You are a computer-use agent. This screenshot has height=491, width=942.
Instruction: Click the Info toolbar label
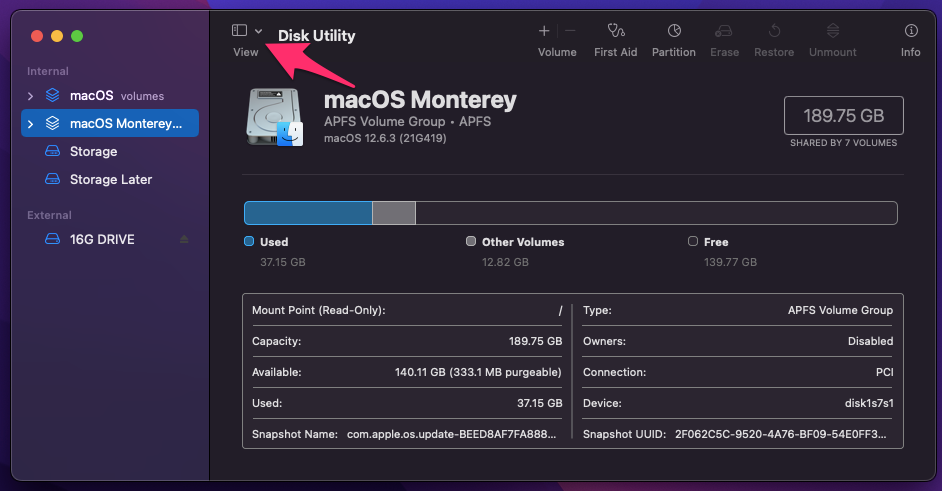[911, 52]
